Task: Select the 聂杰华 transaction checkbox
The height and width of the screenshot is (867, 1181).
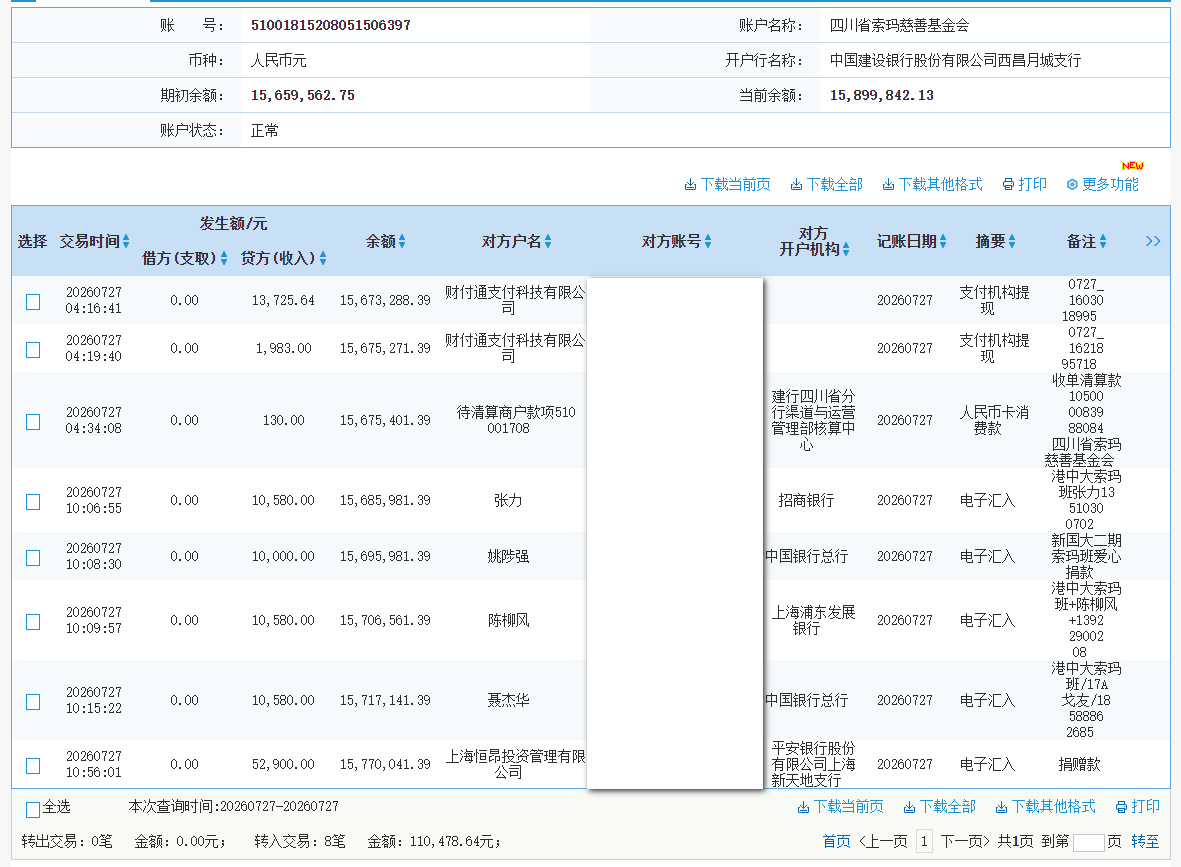Action: tap(33, 702)
